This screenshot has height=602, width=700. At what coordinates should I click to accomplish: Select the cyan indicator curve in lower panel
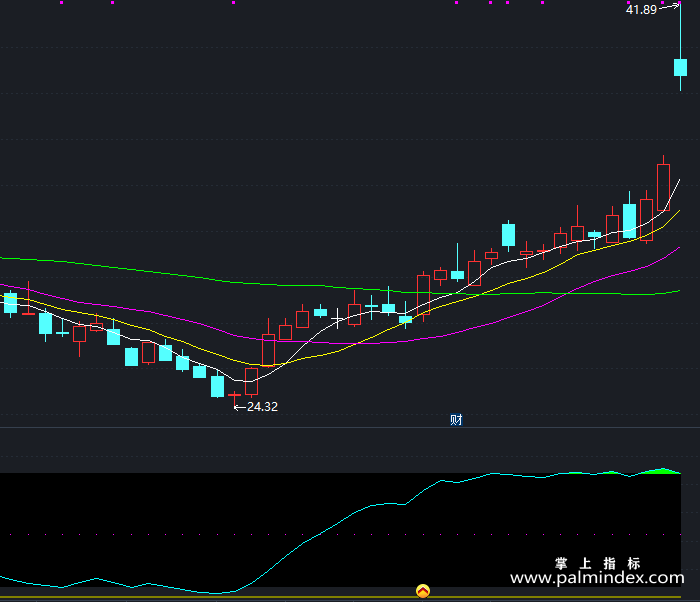coord(339,523)
